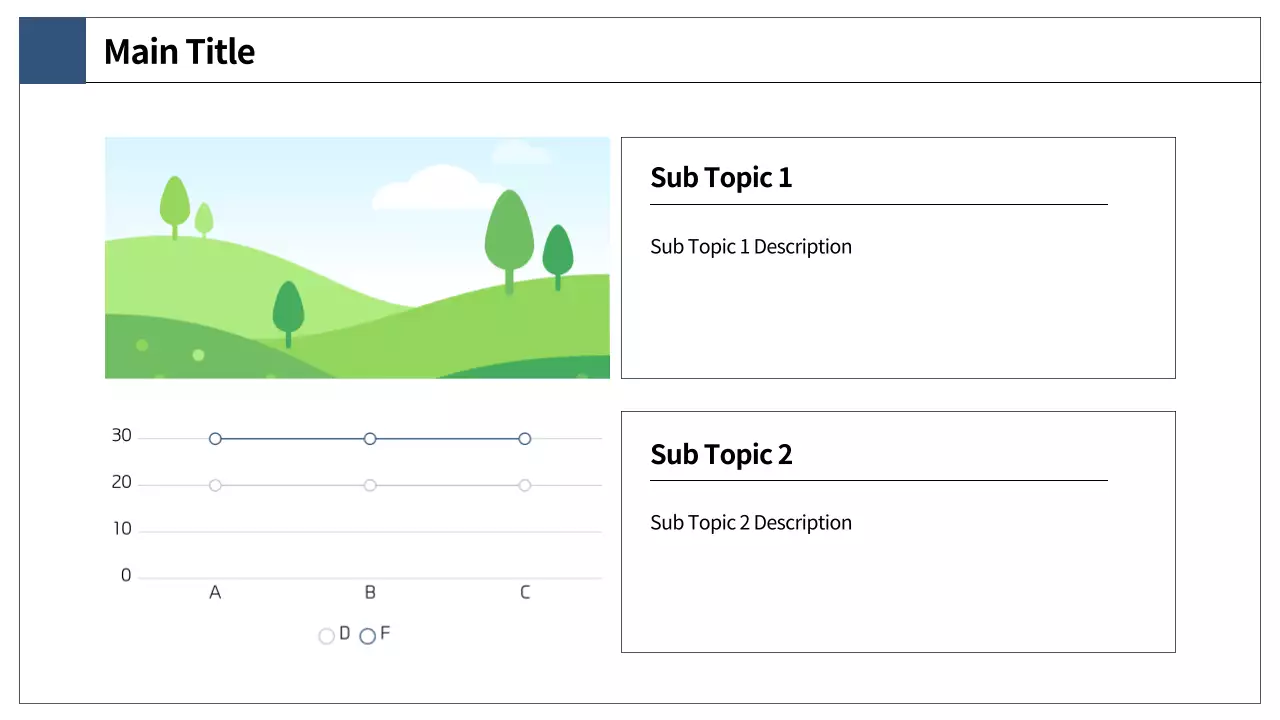Click the 30 value on the y-axis
Image resolution: width=1280 pixels, height=720 pixels.
pyautogui.click(x=122, y=436)
